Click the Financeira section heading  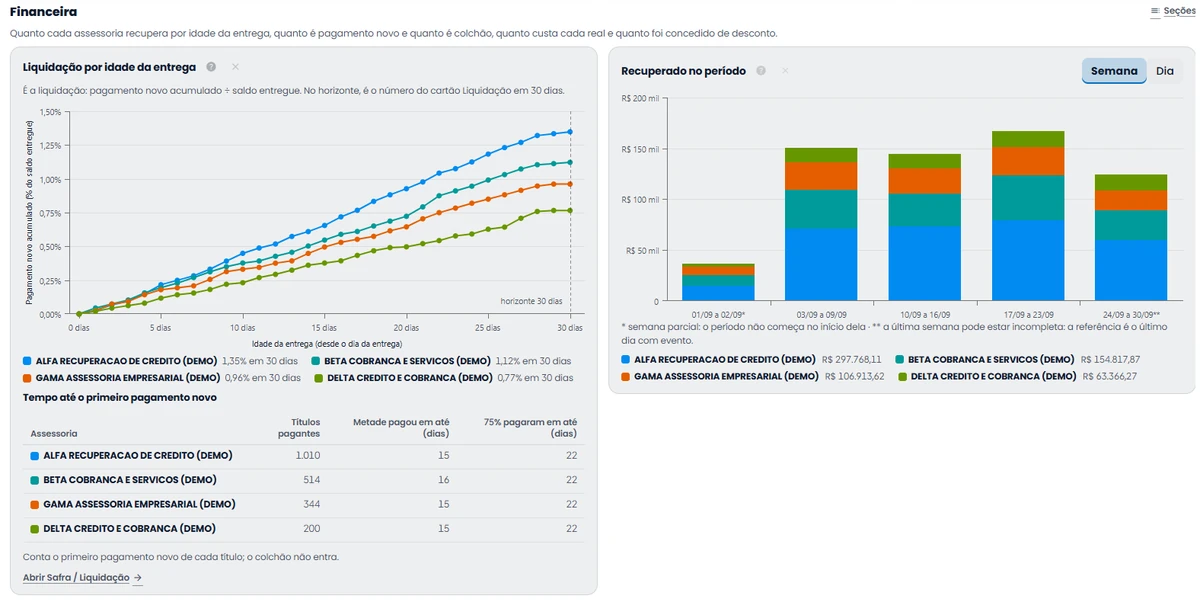[43, 12]
